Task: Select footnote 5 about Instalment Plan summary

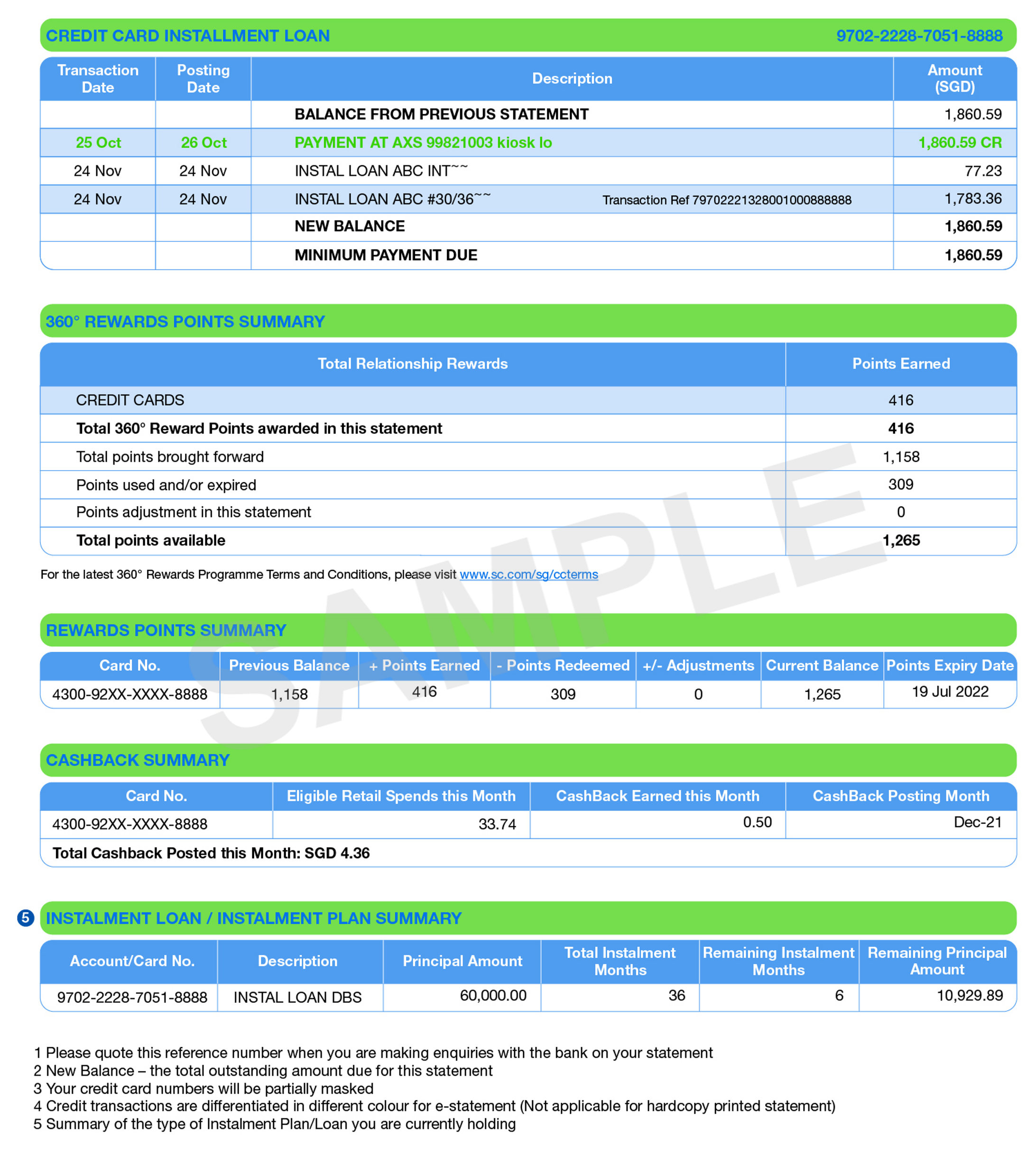Action: pyautogui.click(x=275, y=1124)
